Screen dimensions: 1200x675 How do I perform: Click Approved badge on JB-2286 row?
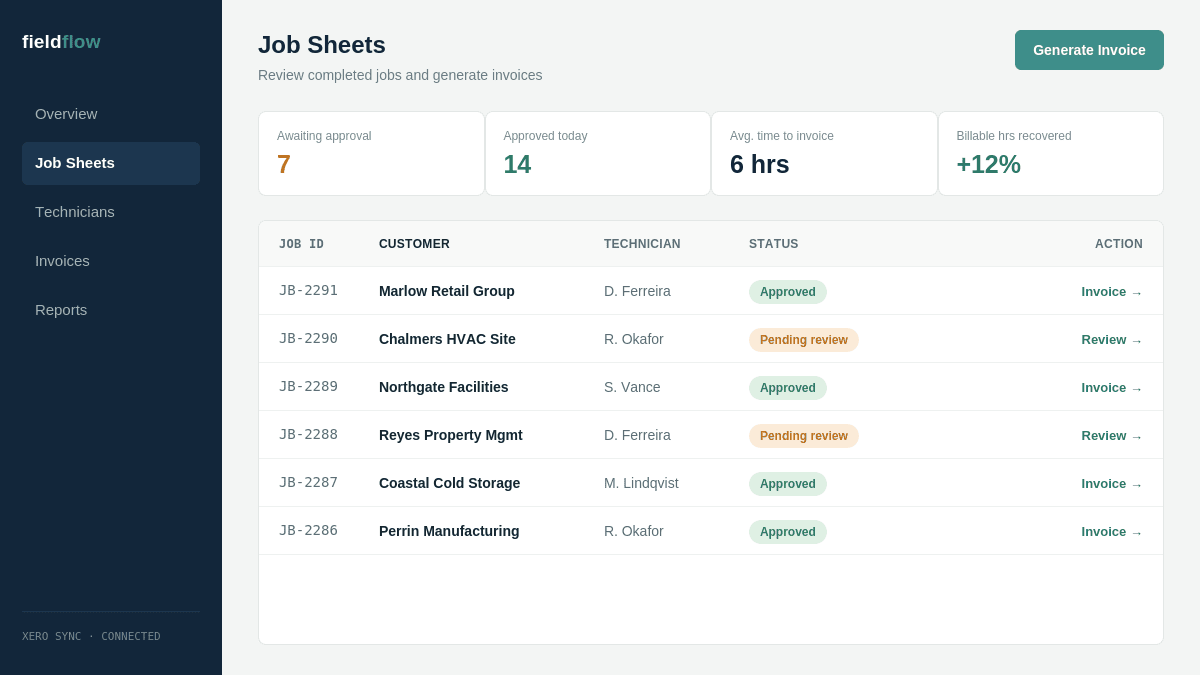[x=788, y=532]
